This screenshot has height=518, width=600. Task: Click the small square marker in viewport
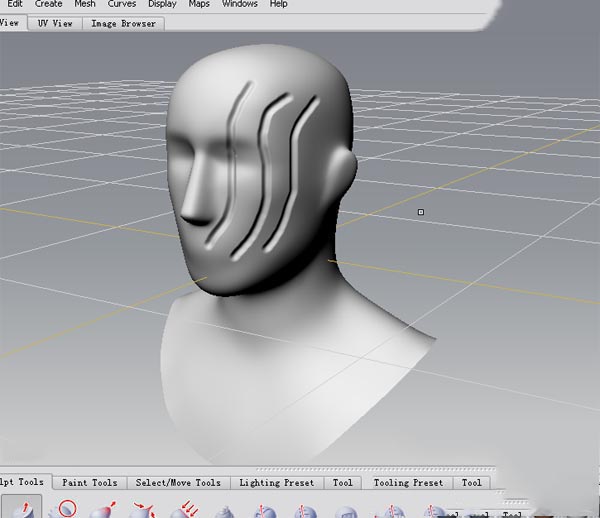tap(421, 212)
